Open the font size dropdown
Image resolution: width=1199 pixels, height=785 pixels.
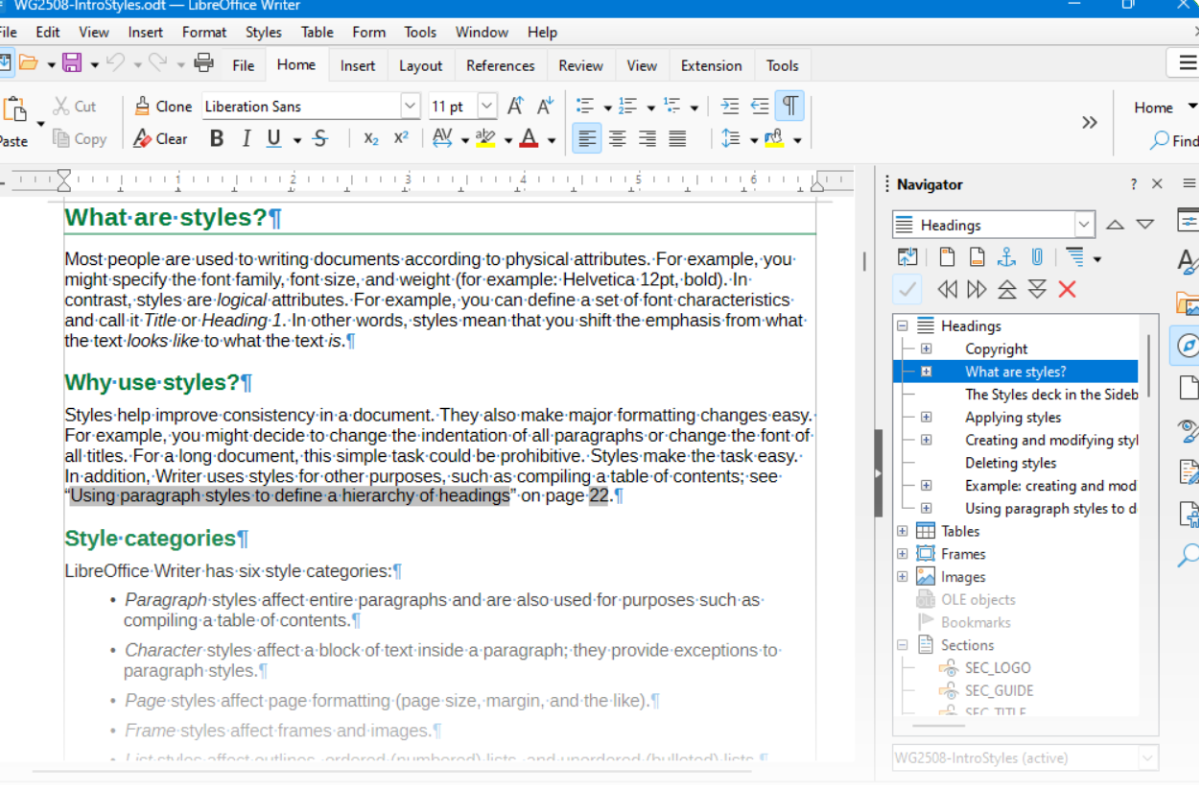click(486, 105)
